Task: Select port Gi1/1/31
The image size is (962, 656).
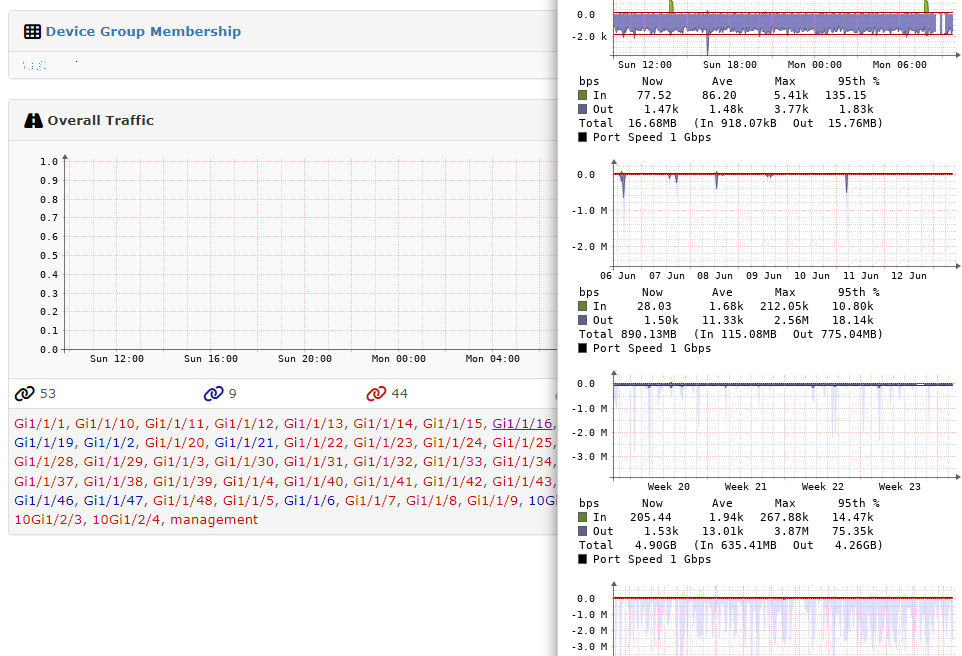Action: click(x=314, y=461)
